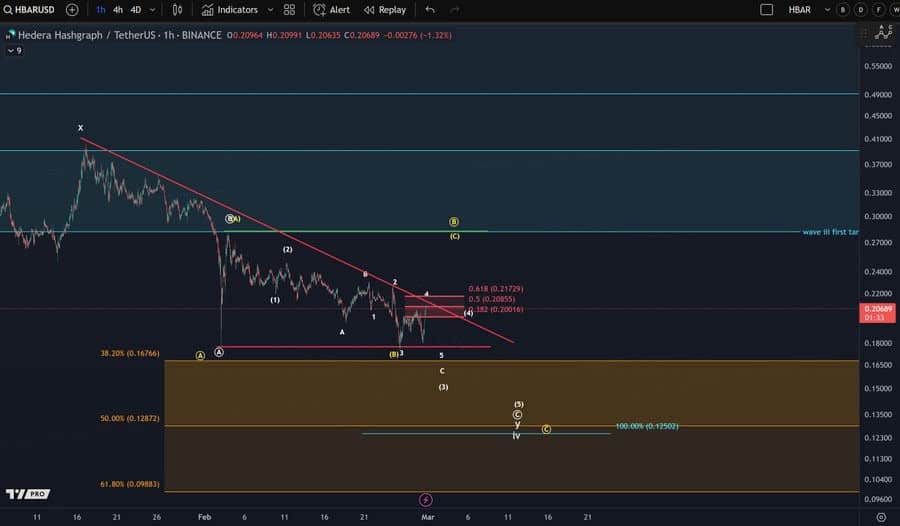This screenshot has height=526, width=900.
Task: Open indicator templates four-squares icon
Action: [289, 10]
